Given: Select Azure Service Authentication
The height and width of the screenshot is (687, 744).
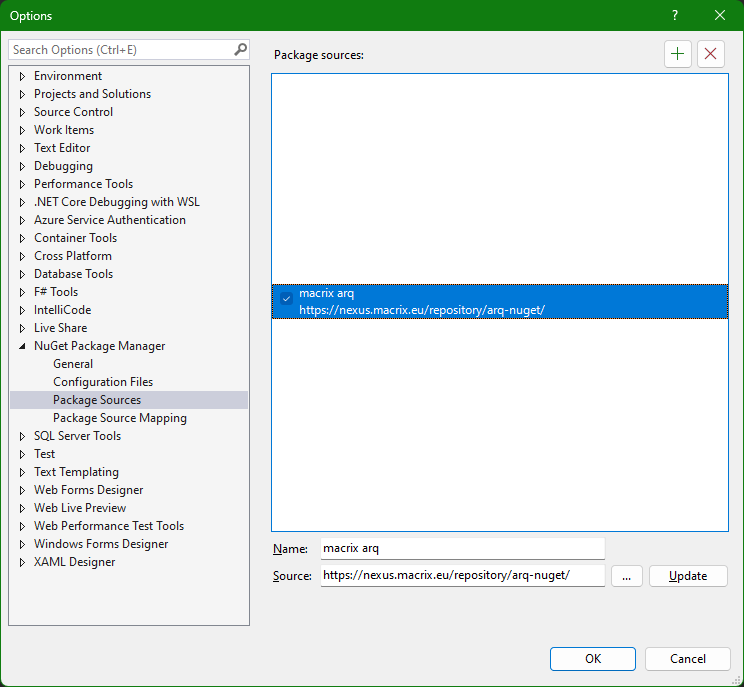Looking at the screenshot, I should click(x=110, y=220).
